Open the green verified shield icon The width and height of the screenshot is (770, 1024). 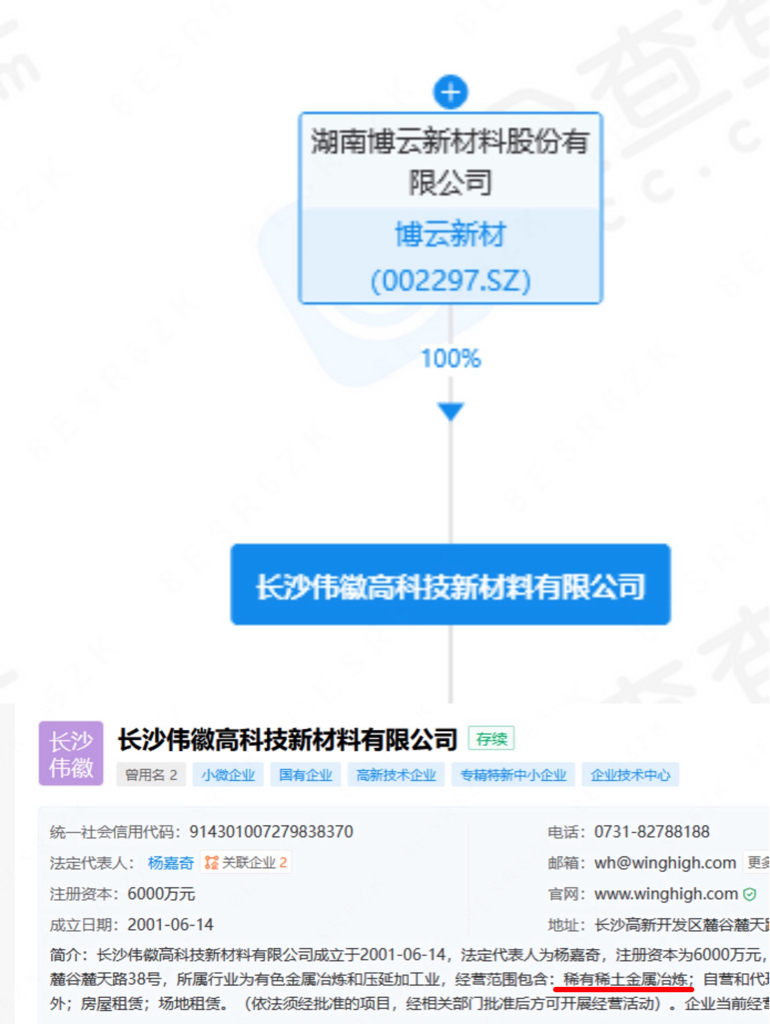click(x=750, y=894)
